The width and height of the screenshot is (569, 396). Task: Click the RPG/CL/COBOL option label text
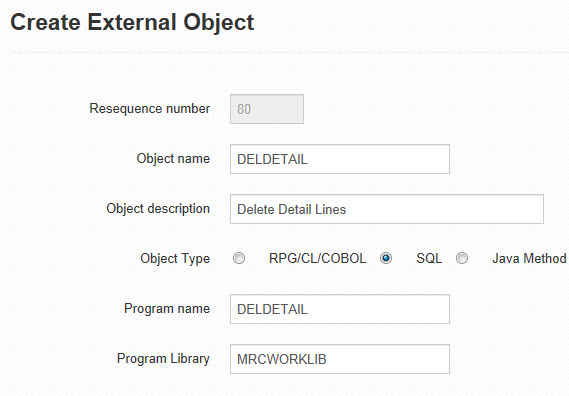tap(318, 258)
